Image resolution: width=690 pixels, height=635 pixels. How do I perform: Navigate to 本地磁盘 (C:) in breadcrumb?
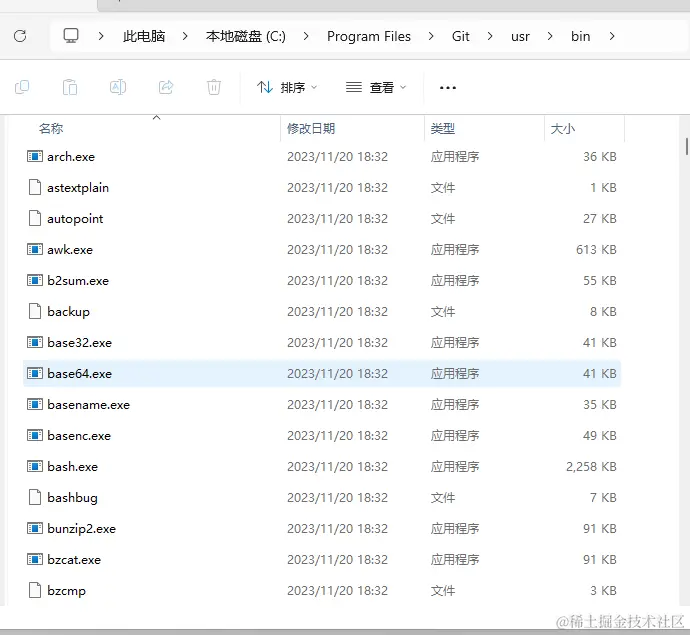tap(246, 36)
